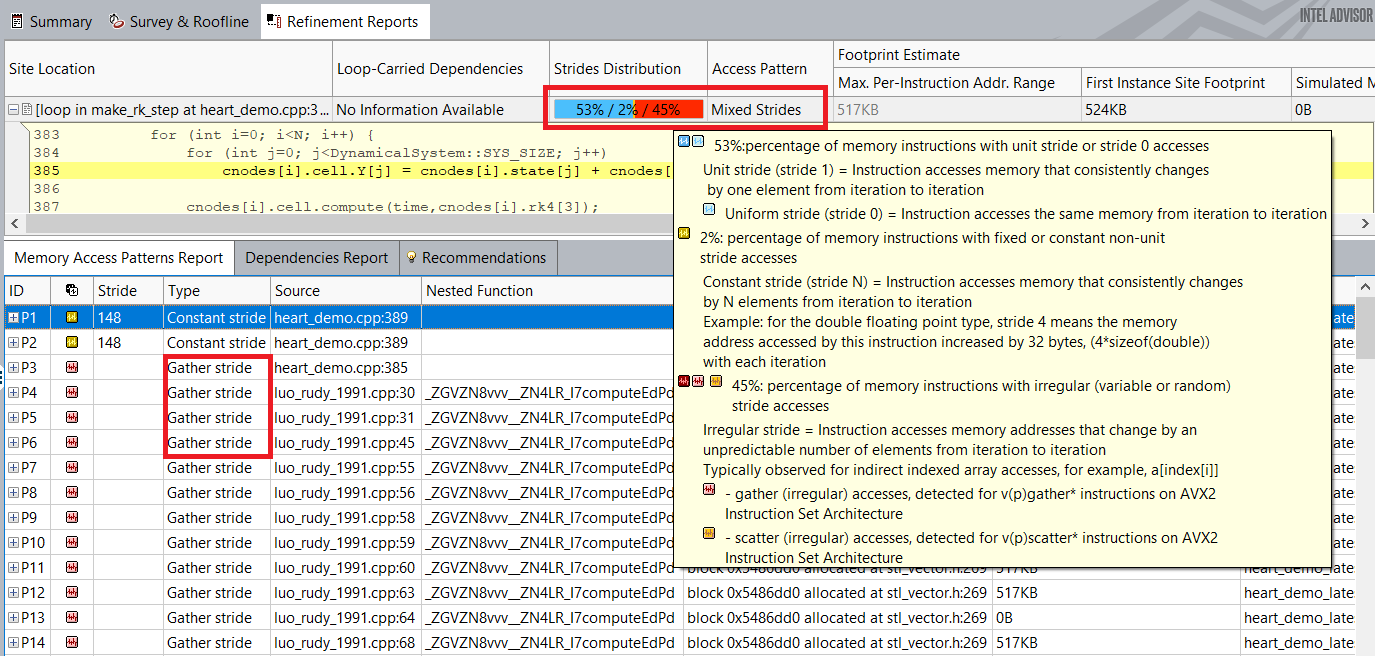The height and width of the screenshot is (656, 1375).
Task: Click the stride-type icon column header
Action: (71, 291)
